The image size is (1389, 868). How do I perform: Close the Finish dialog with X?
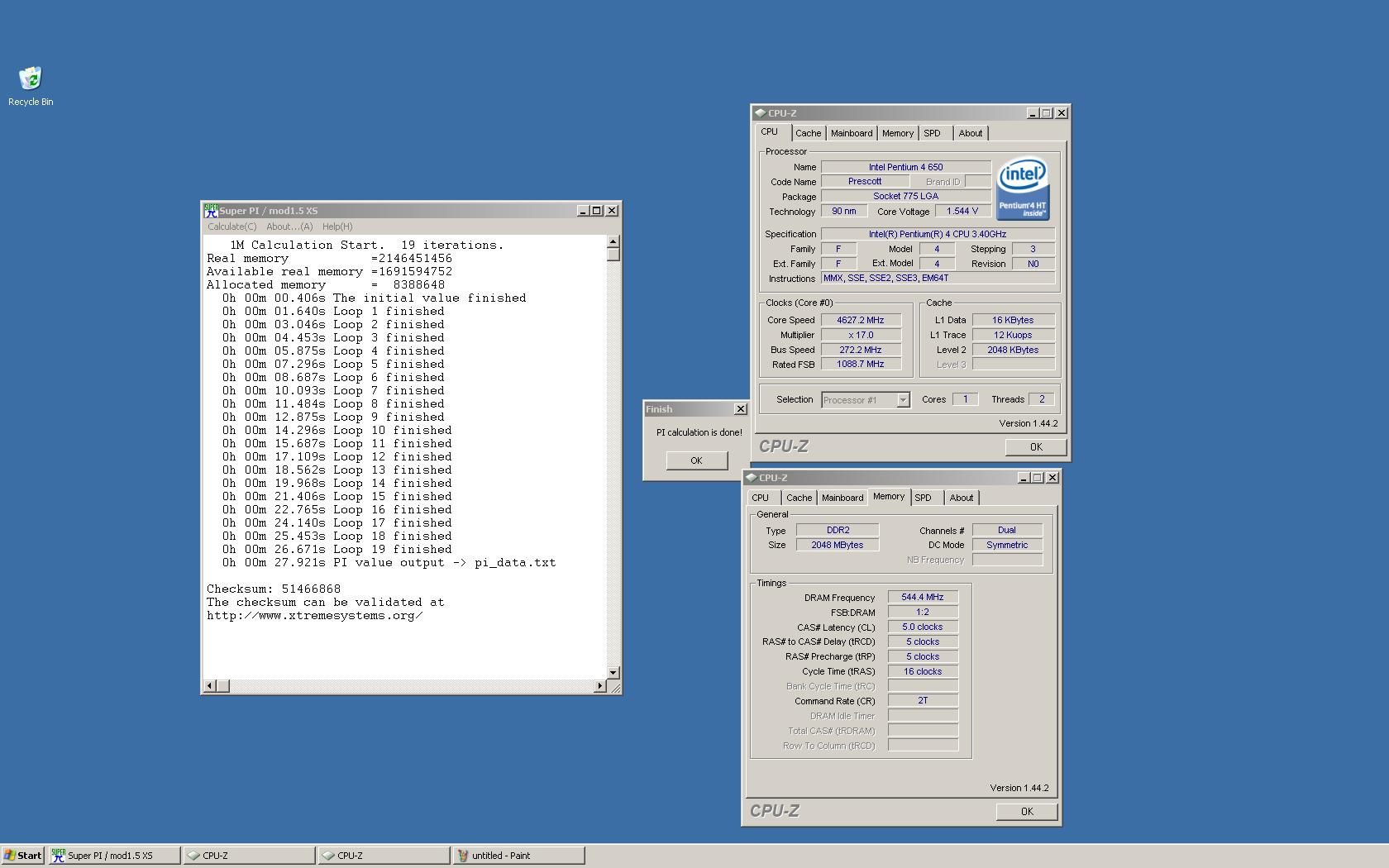(x=741, y=409)
